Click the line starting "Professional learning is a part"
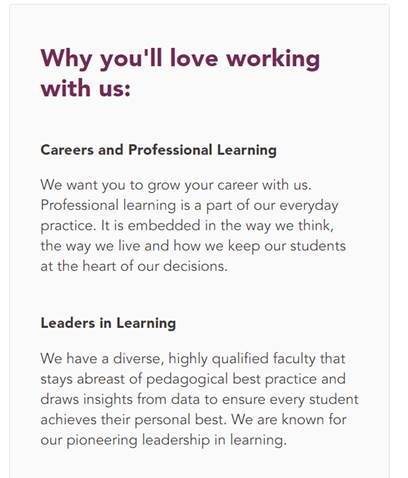This screenshot has width=408, height=478. 189,206
